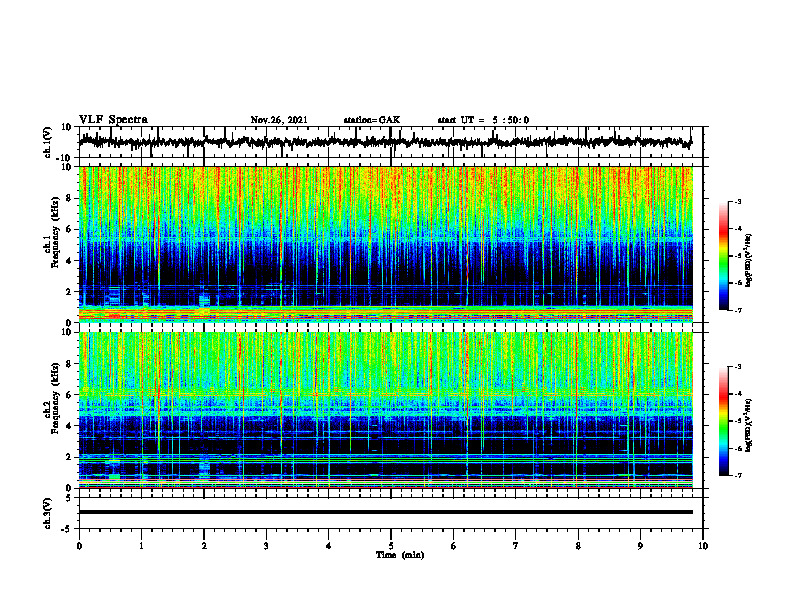Click the time axis tick label '4'
Image resolution: width=792 pixels, height=612 pixels.
pyautogui.click(x=328, y=546)
